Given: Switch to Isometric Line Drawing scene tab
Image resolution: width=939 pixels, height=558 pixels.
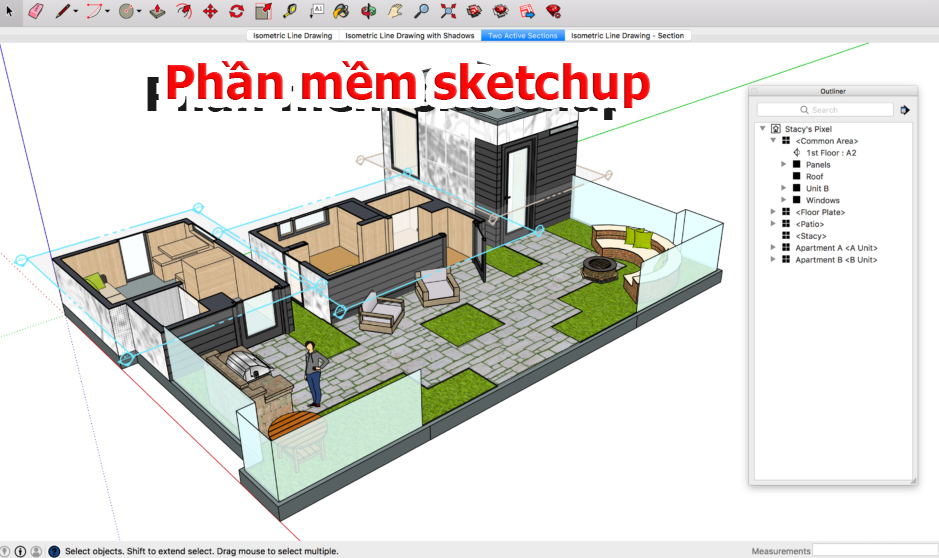Looking at the screenshot, I should tap(292, 35).
